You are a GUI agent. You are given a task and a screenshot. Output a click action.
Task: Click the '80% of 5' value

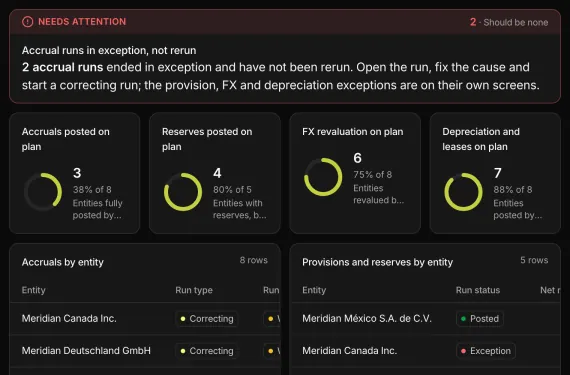pyautogui.click(x=232, y=190)
